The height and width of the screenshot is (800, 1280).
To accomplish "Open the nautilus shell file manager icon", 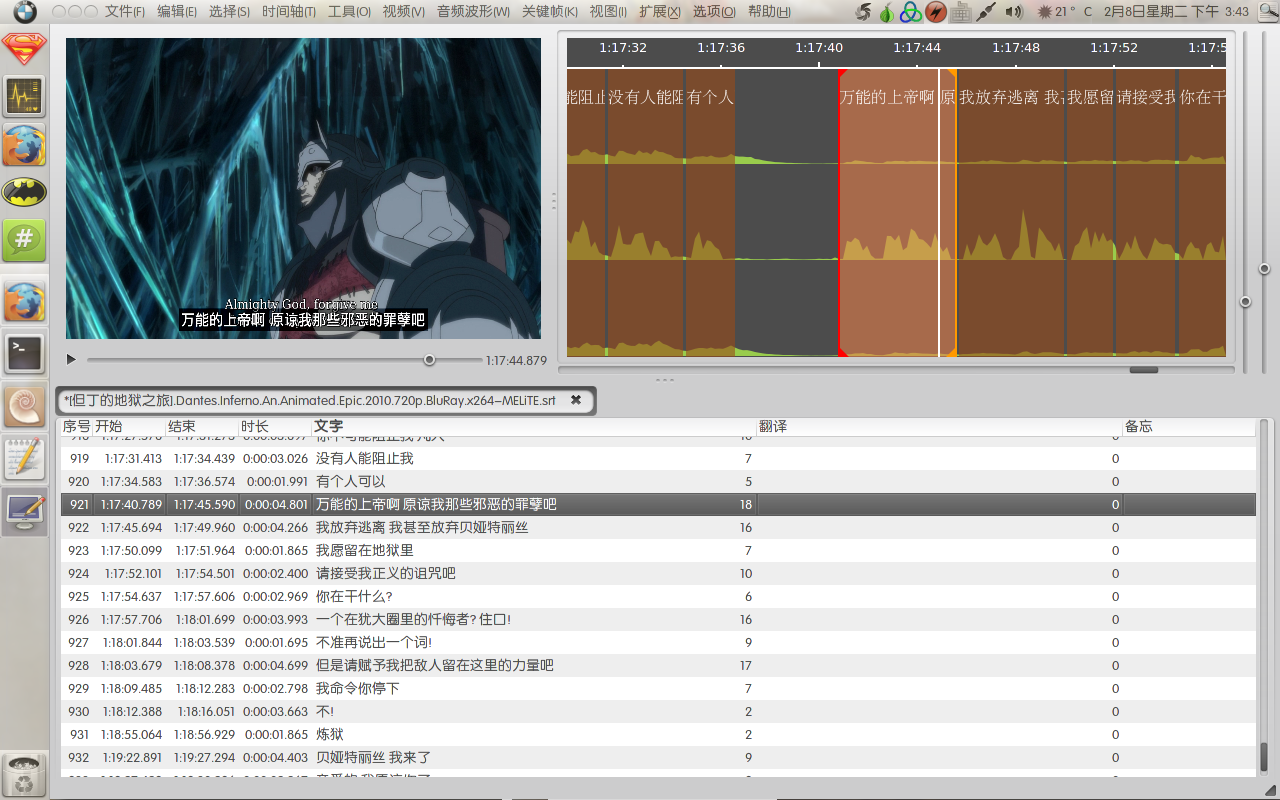I will point(24,404).
